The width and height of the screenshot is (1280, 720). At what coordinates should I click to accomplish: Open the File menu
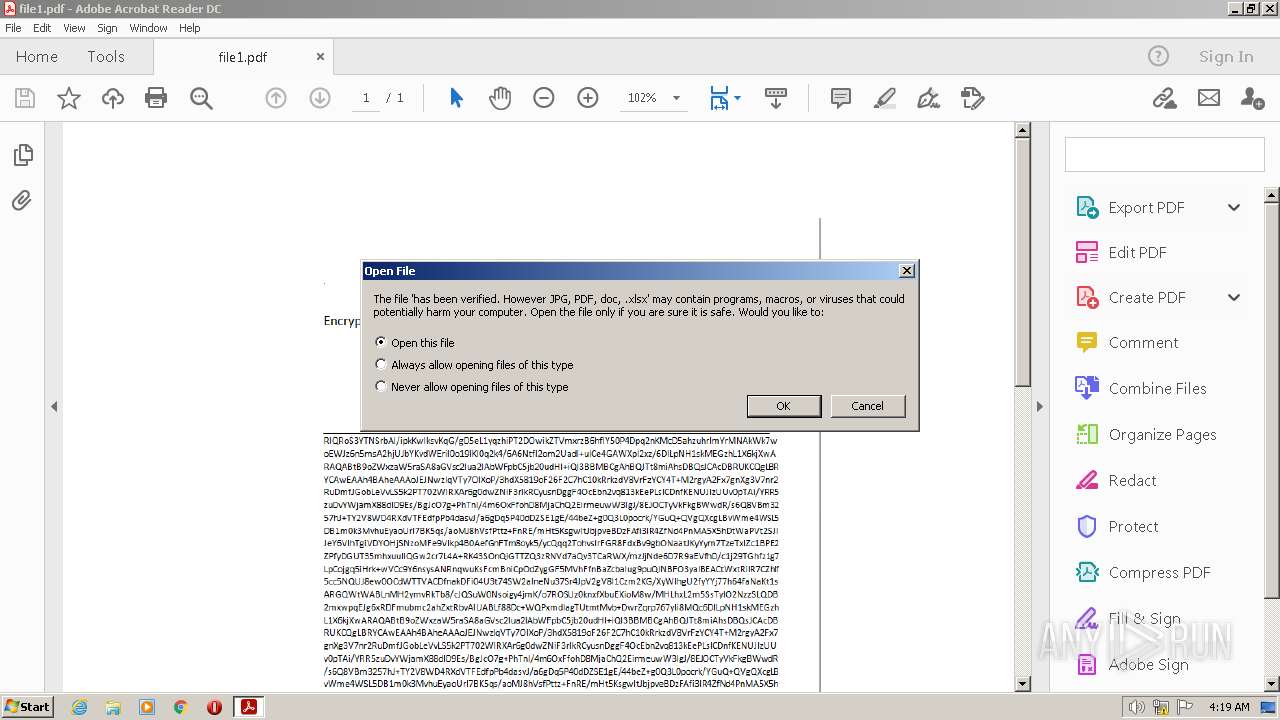point(13,28)
